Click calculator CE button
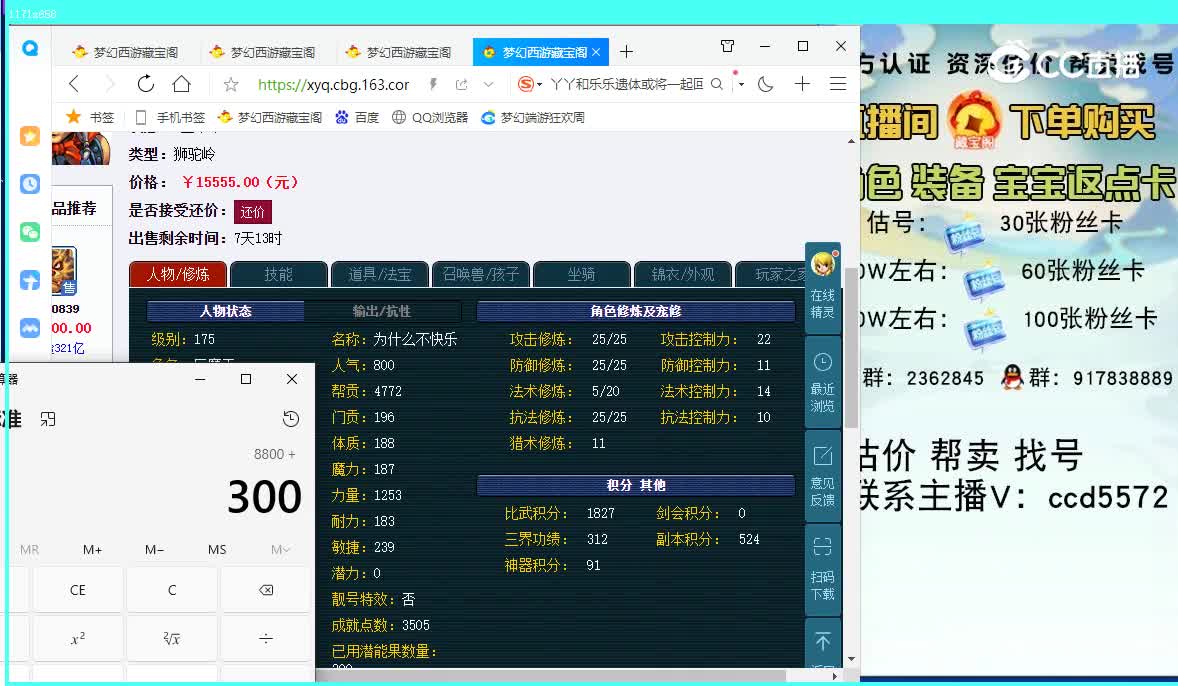This screenshot has height=686, width=1178. pyautogui.click(x=77, y=590)
